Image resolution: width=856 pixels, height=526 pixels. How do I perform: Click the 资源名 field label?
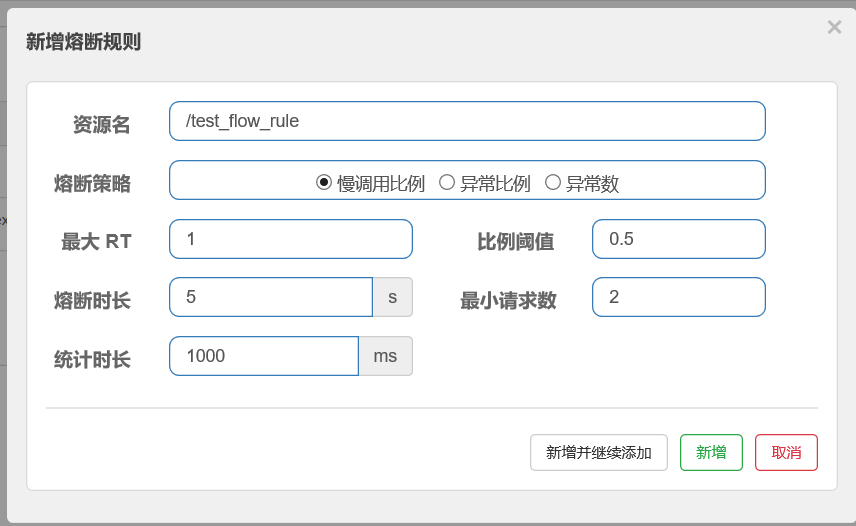pos(101,124)
